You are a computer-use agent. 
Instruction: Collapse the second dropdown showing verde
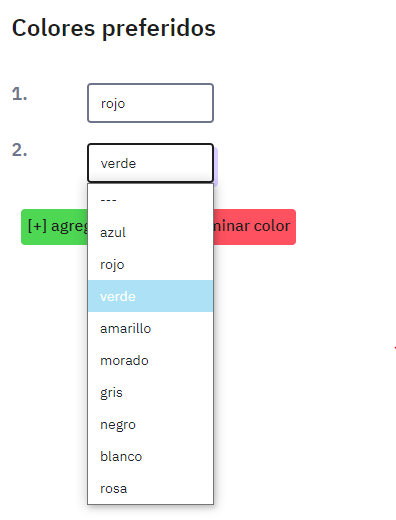tap(150, 163)
